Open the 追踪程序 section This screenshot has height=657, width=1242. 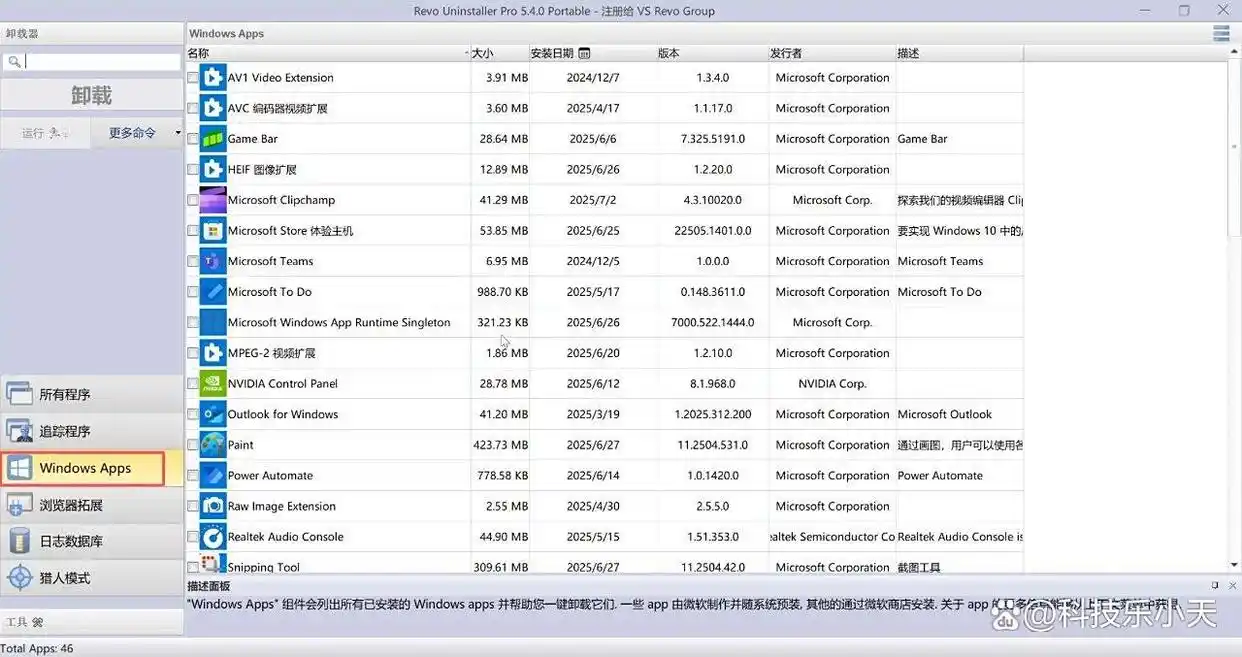pyautogui.click(x=92, y=431)
